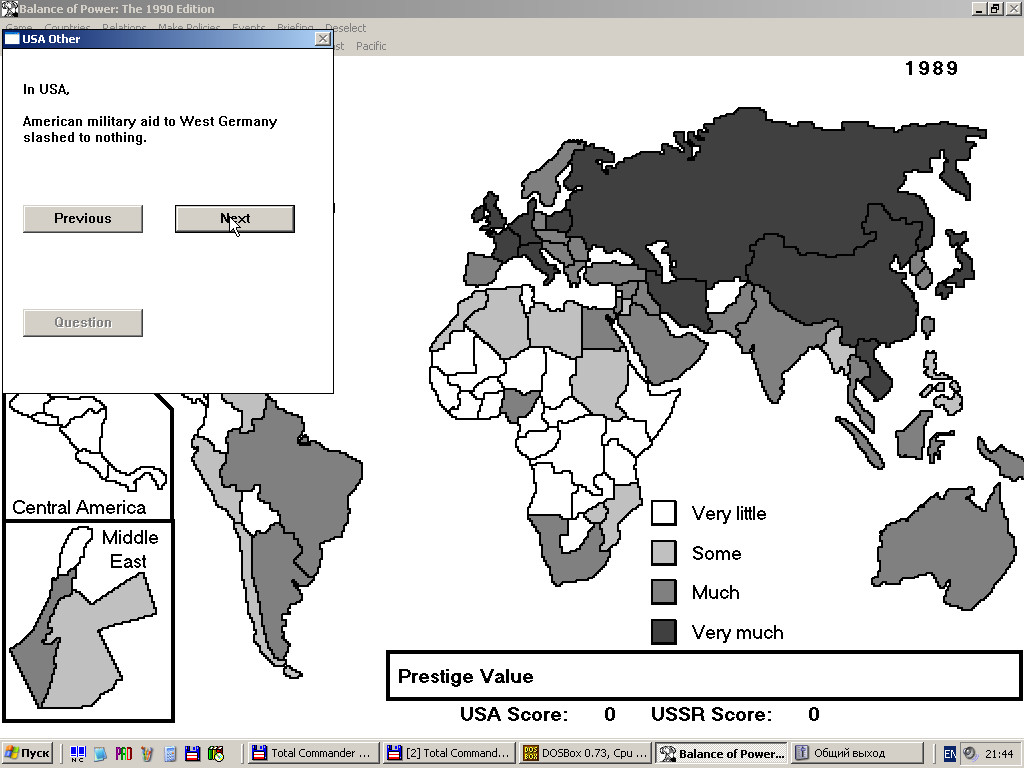Screen dimensions: 1024x768
Task: Open the Calculator quick launch icon
Action: (x=170, y=753)
